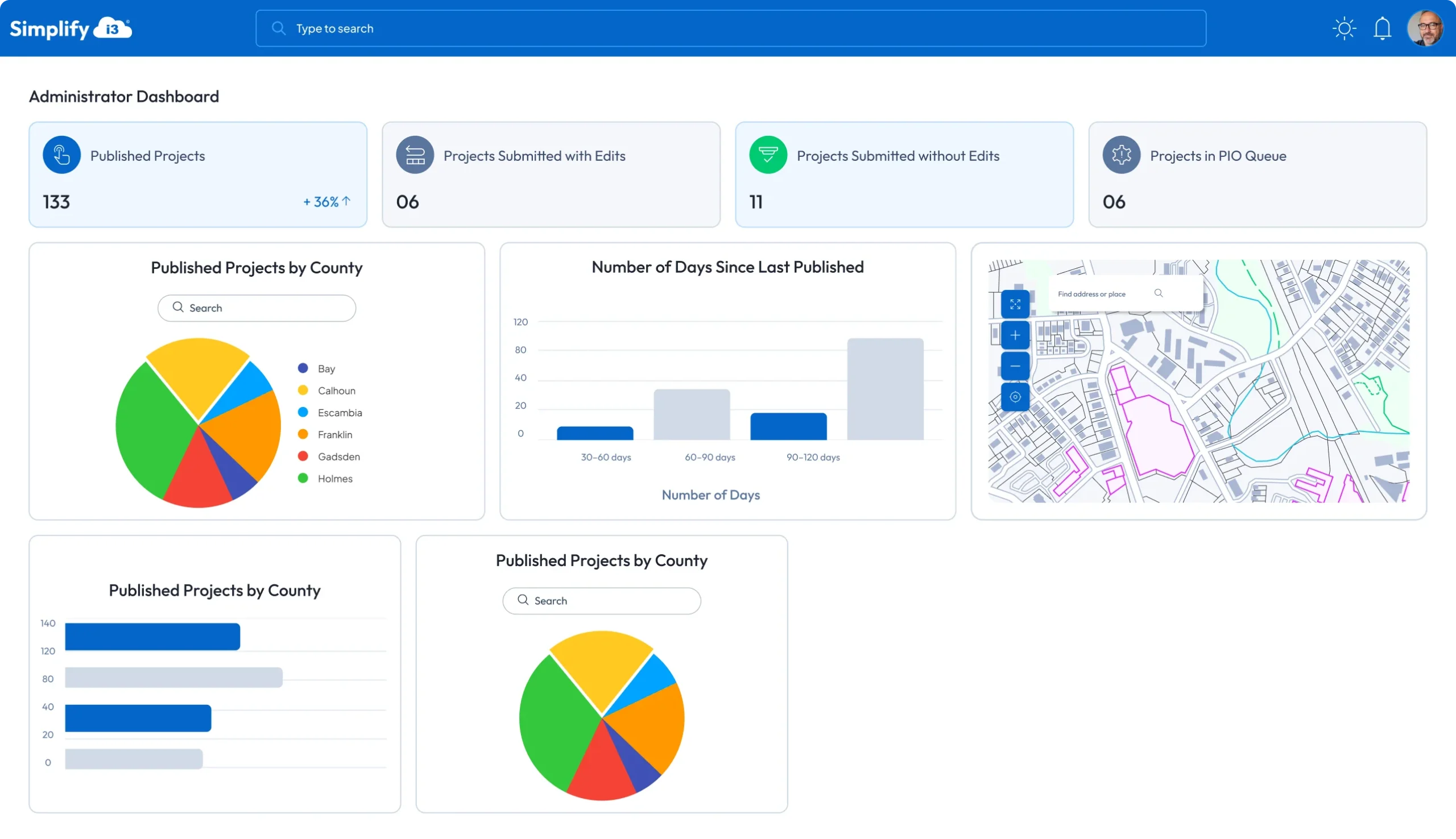
Task: Zoom out on the map
Action: point(1015,366)
